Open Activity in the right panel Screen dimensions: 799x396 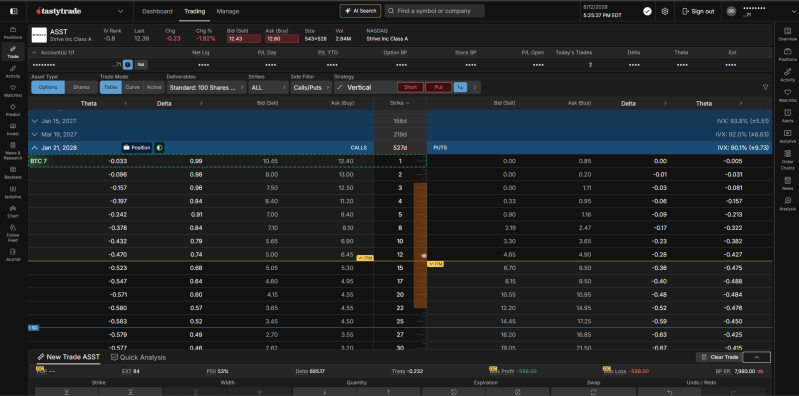tap(787, 75)
